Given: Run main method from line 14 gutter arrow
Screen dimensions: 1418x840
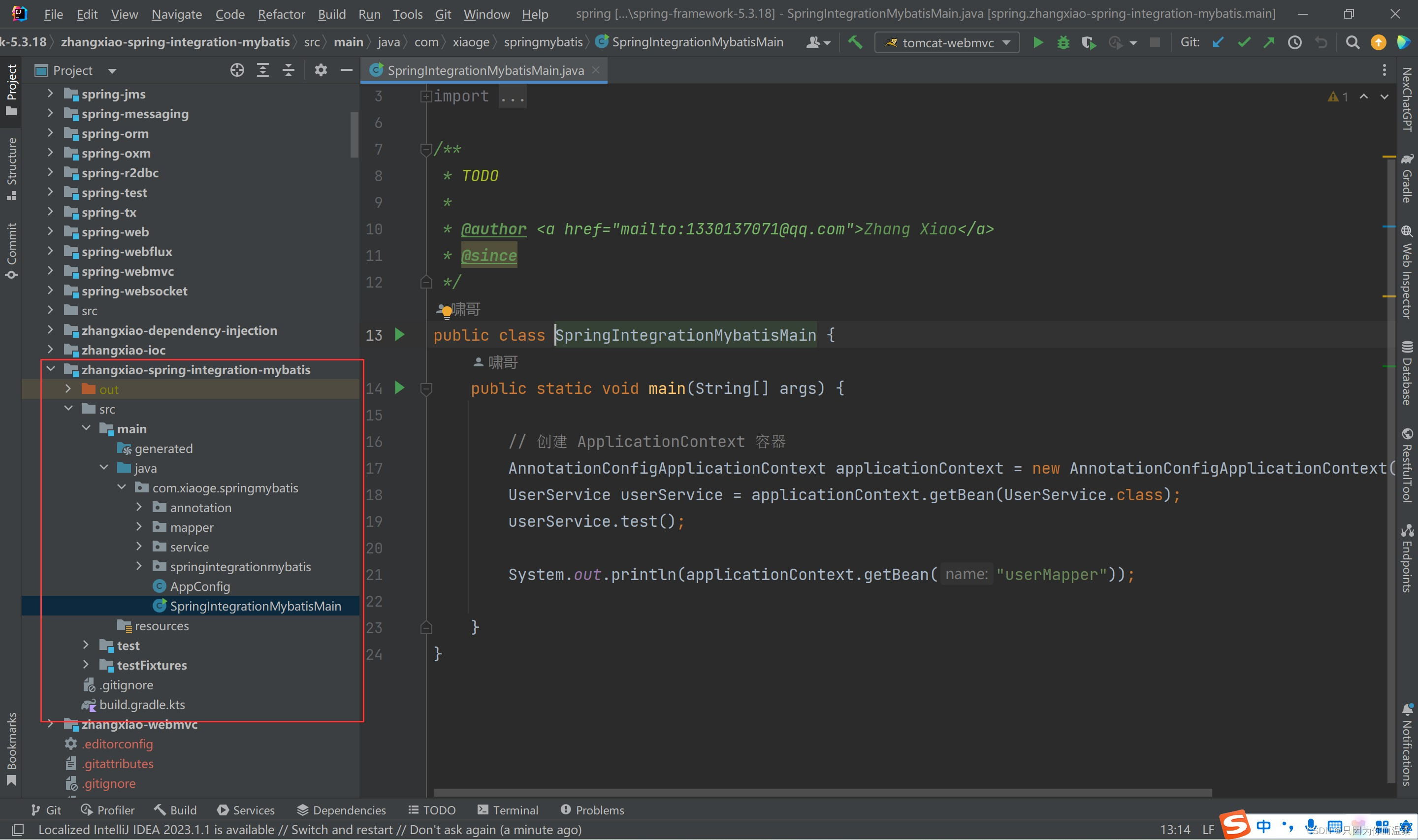Looking at the screenshot, I should point(399,388).
